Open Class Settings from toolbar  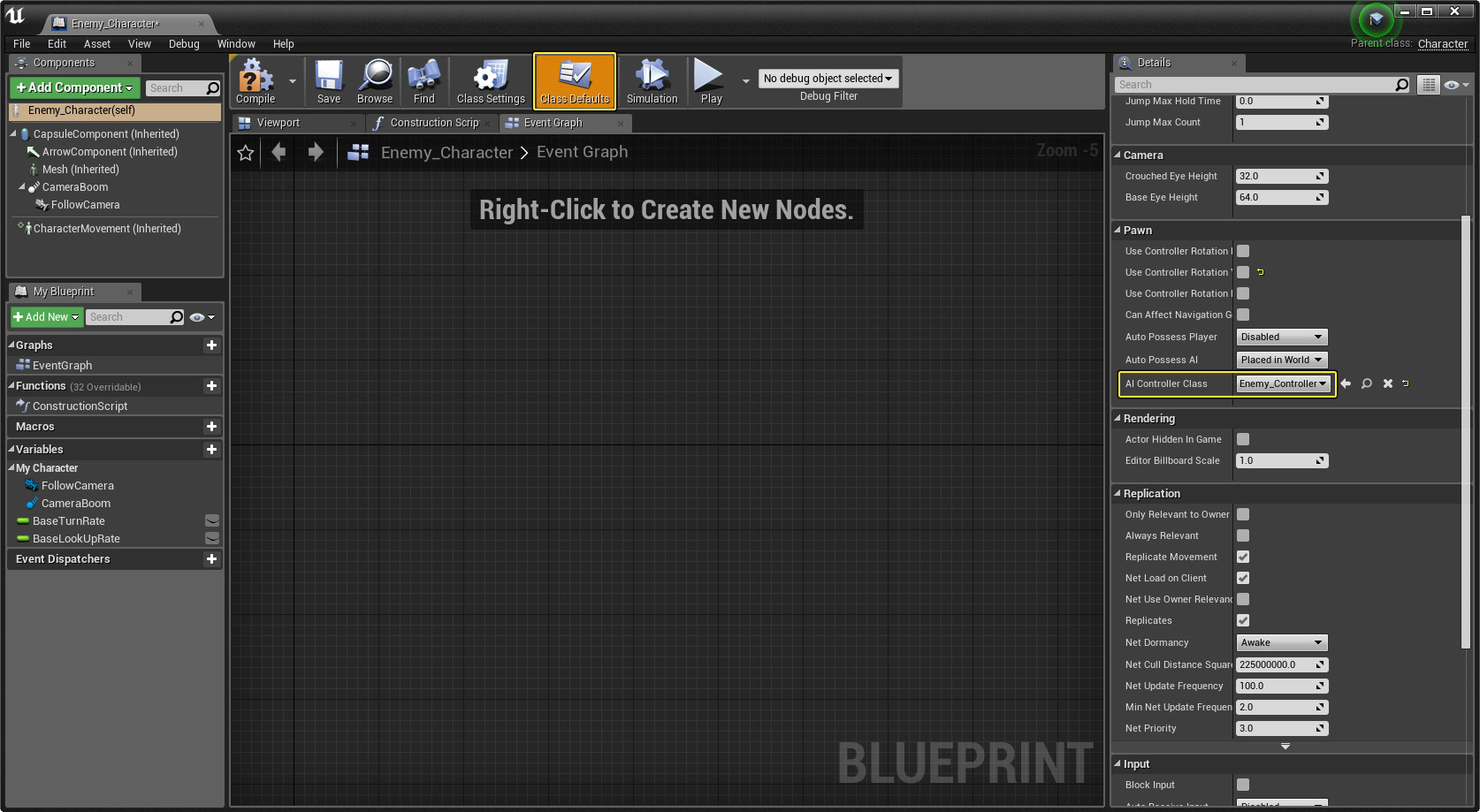click(x=491, y=80)
